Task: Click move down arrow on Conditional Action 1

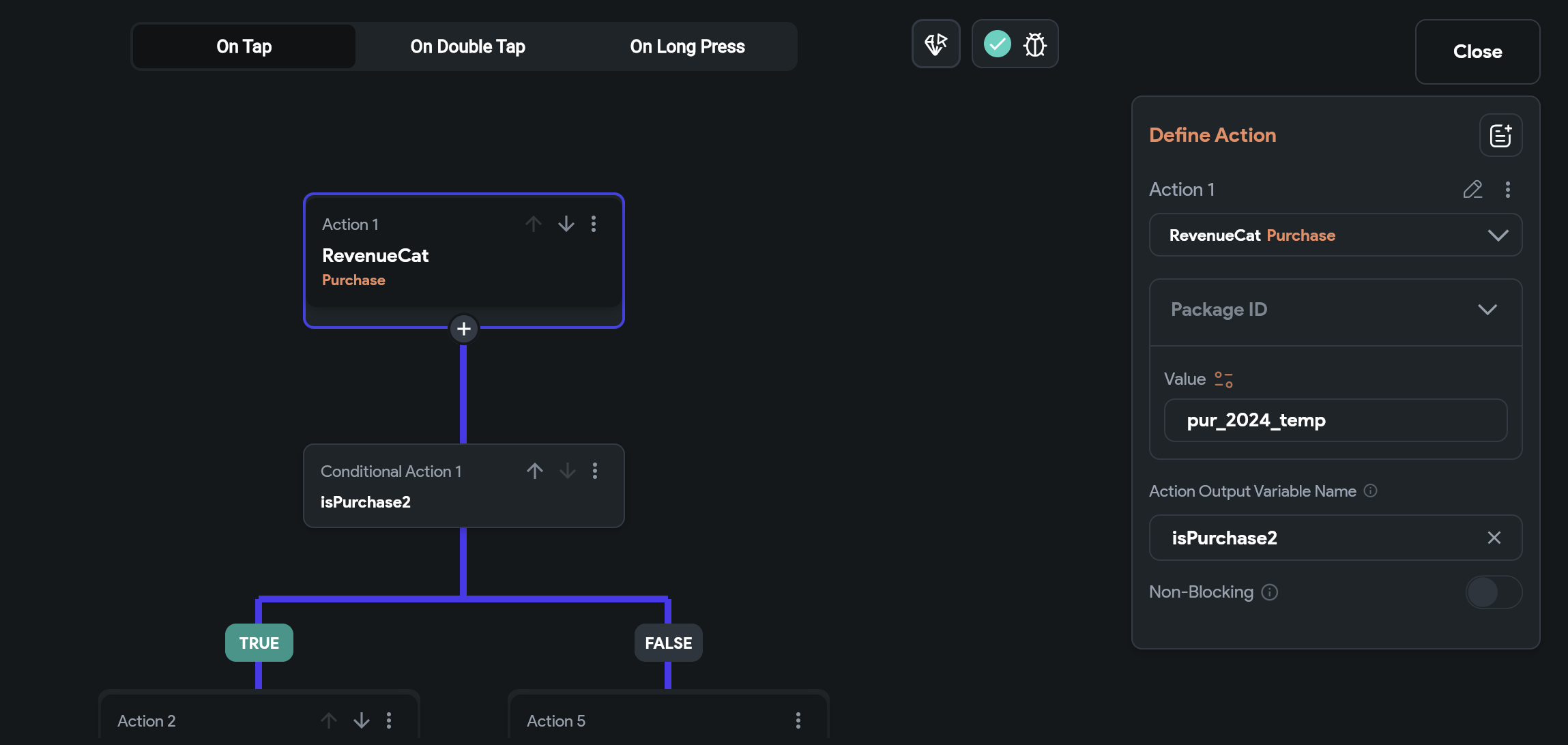Action: pos(567,471)
